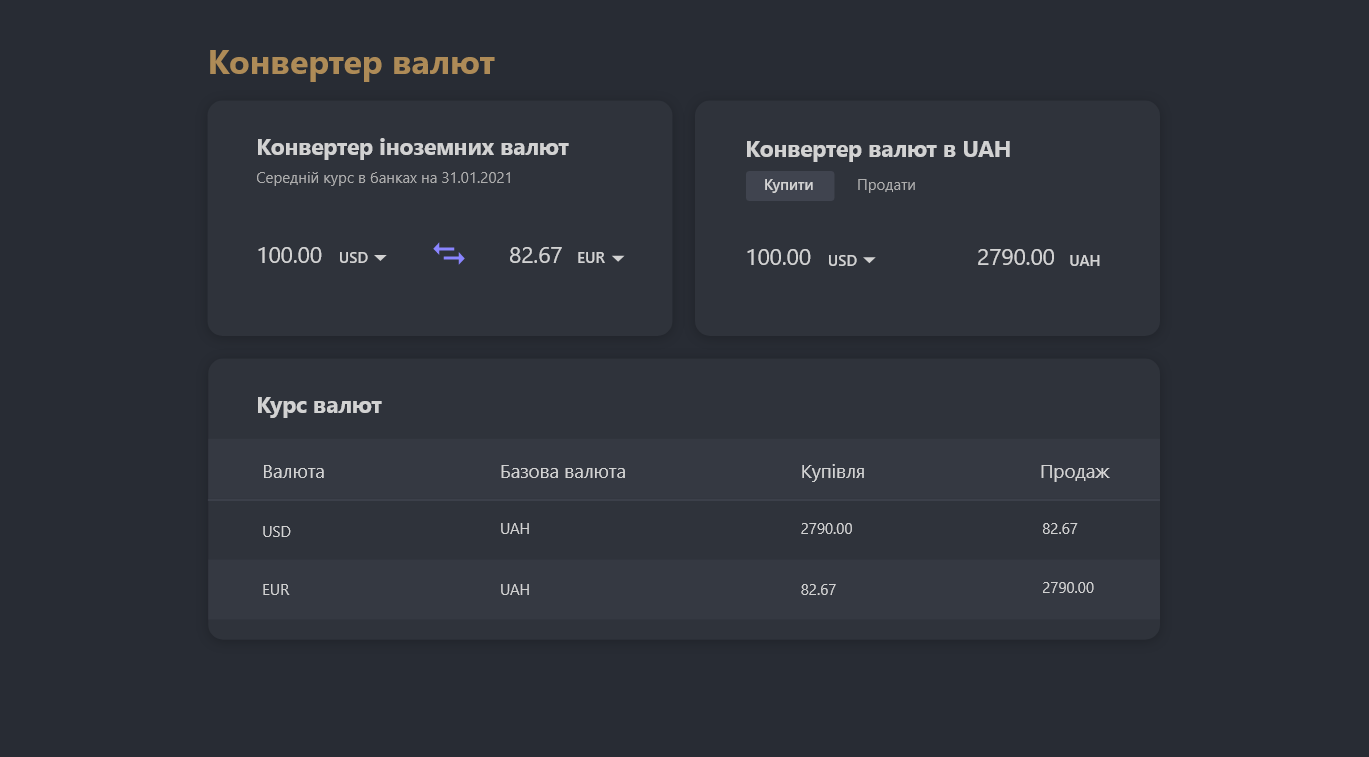This screenshot has width=1369, height=757.
Task: Select the 2790.00 UAH result value
Action: [x=1015, y=257]
